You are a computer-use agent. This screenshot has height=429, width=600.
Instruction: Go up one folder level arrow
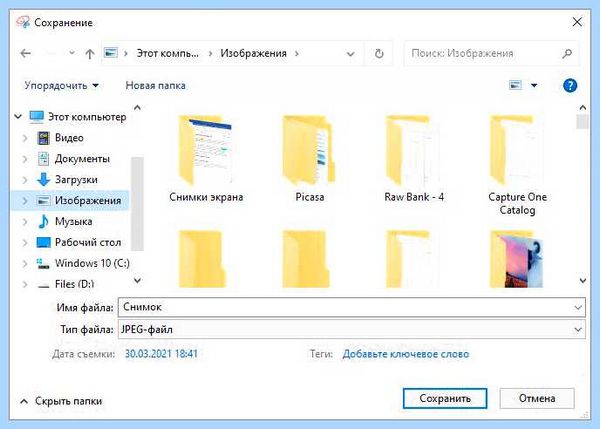(x=90, y=54)
